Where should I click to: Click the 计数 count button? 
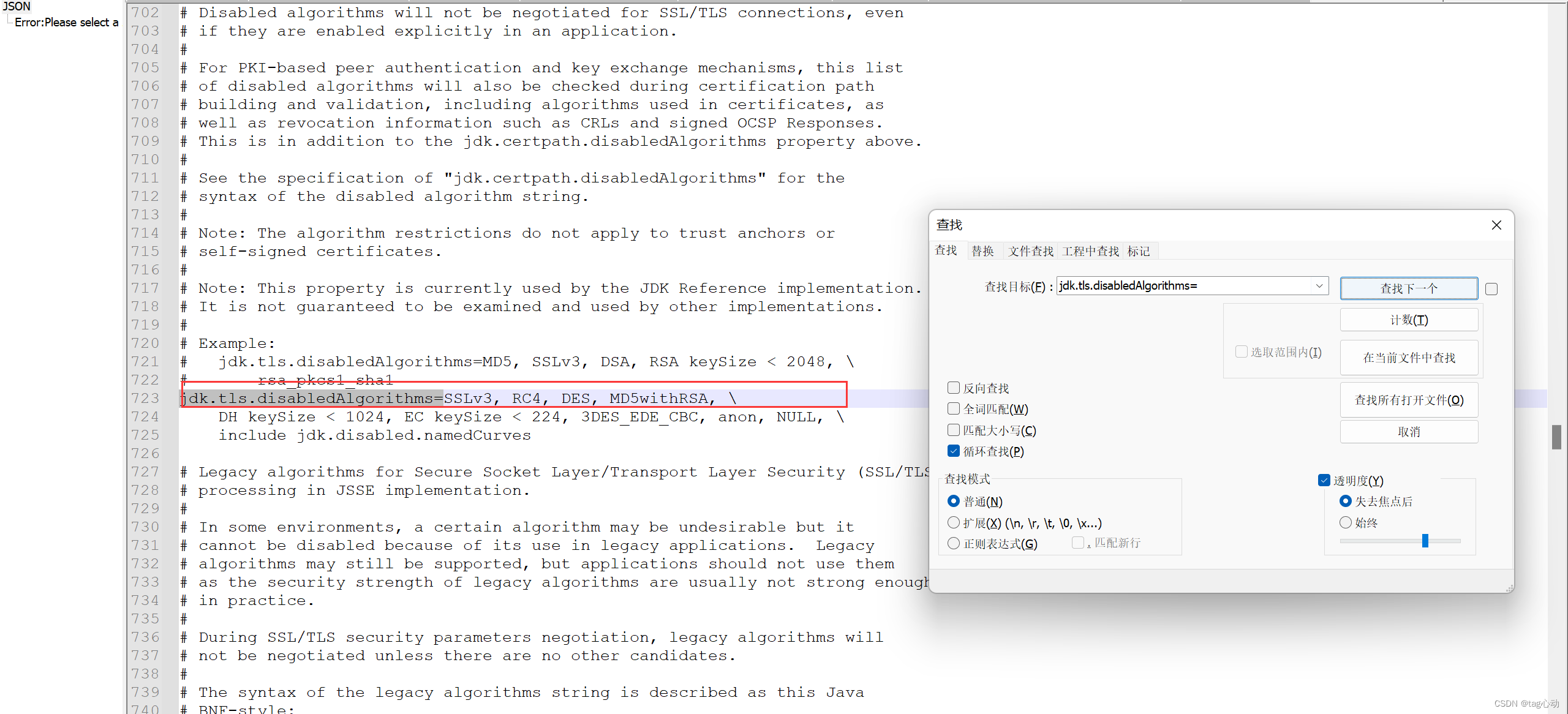click(x=1408, y=320)
